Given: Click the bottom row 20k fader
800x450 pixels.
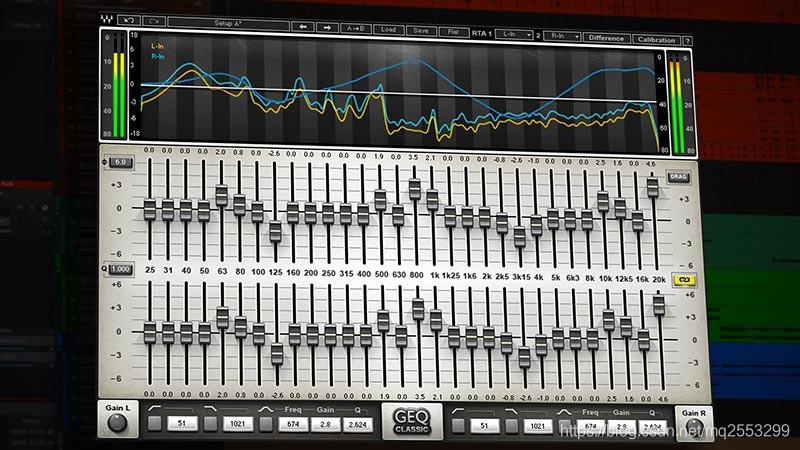Looking at the screenshot, I should [659, 305].
